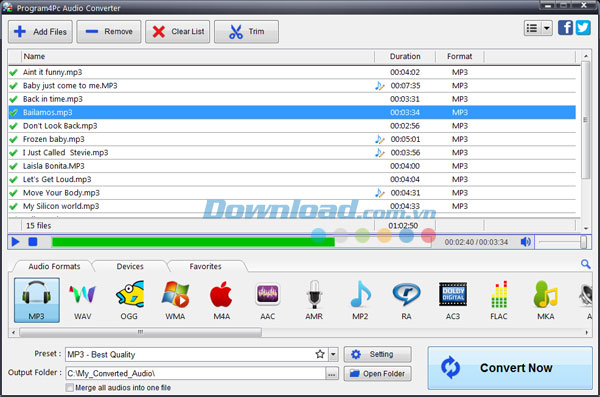Open the Twitter bird icon
Image resolution: width=600 pixels, height=397 pixels.
[x=583, y=28]
